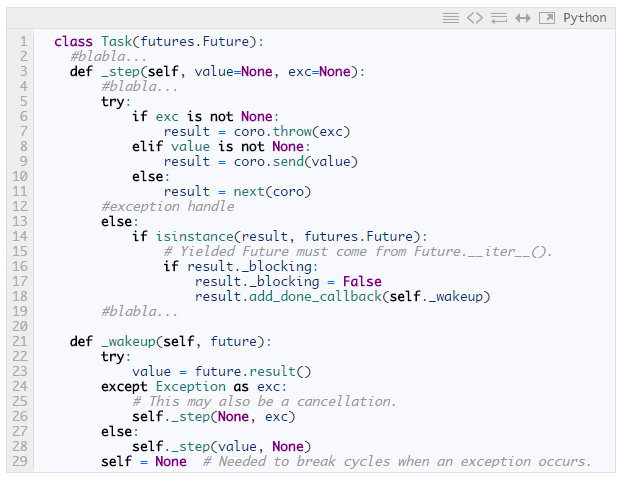Click line 'value = future.result()'
The height and width of the screenshot is (493, 626).
(222, 372)
